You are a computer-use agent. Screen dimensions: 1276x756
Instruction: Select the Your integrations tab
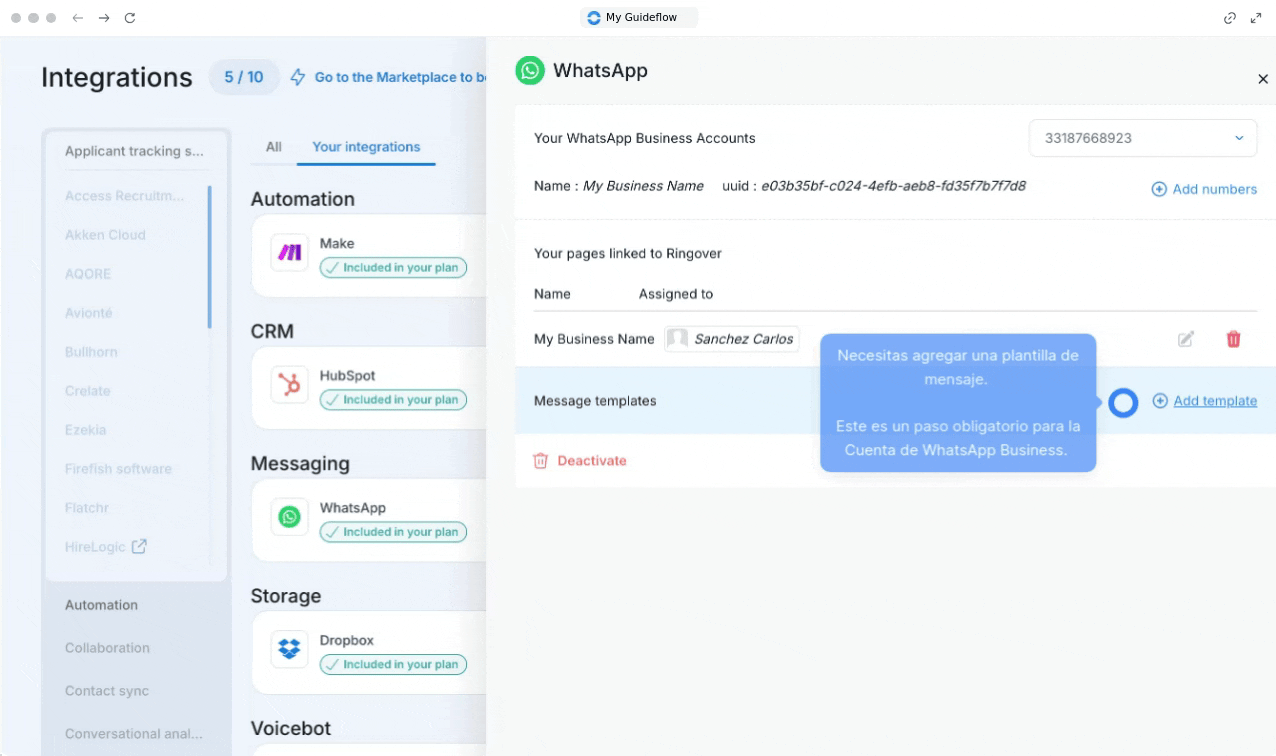point(366,147)
